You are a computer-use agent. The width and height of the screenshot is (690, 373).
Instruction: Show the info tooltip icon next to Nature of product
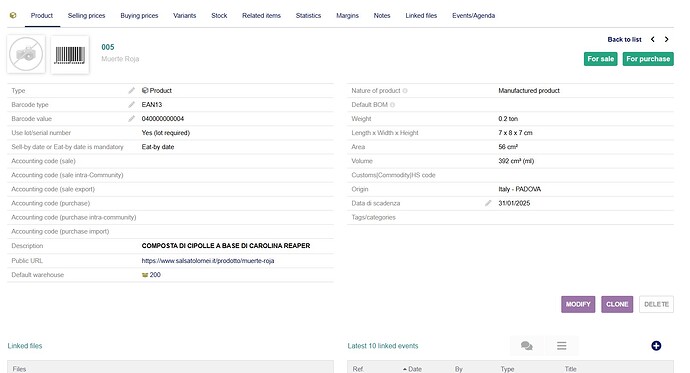click(405, 91)
